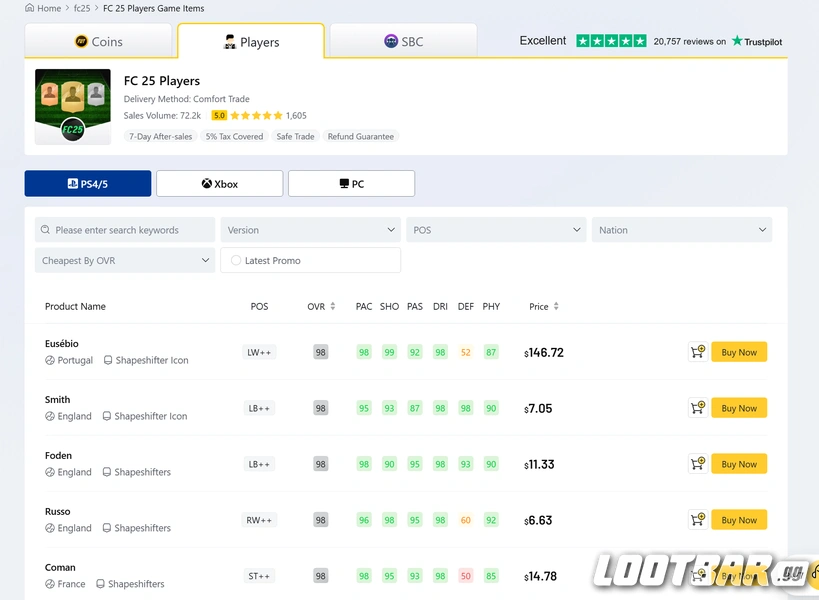Click Eusébio's LW++ position badge

[259, 352]
